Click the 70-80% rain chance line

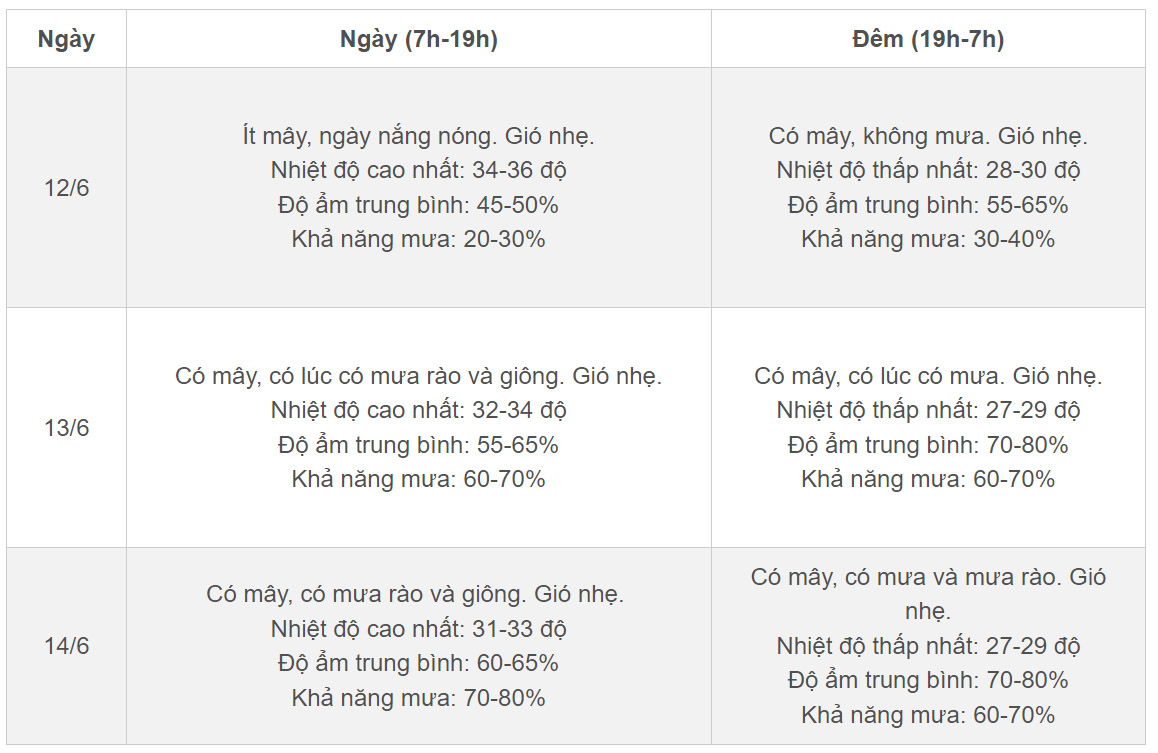418,698
